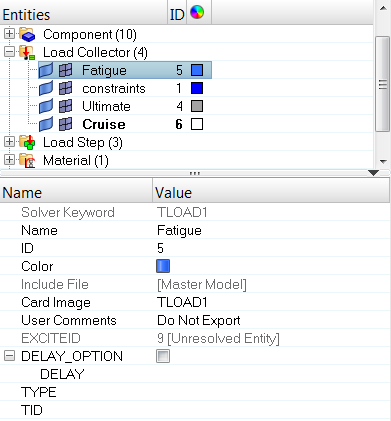The width and height of the screenshot is (391, 421).
Task: Click the tree scrollbar up arrow
Action: [383, 8]
